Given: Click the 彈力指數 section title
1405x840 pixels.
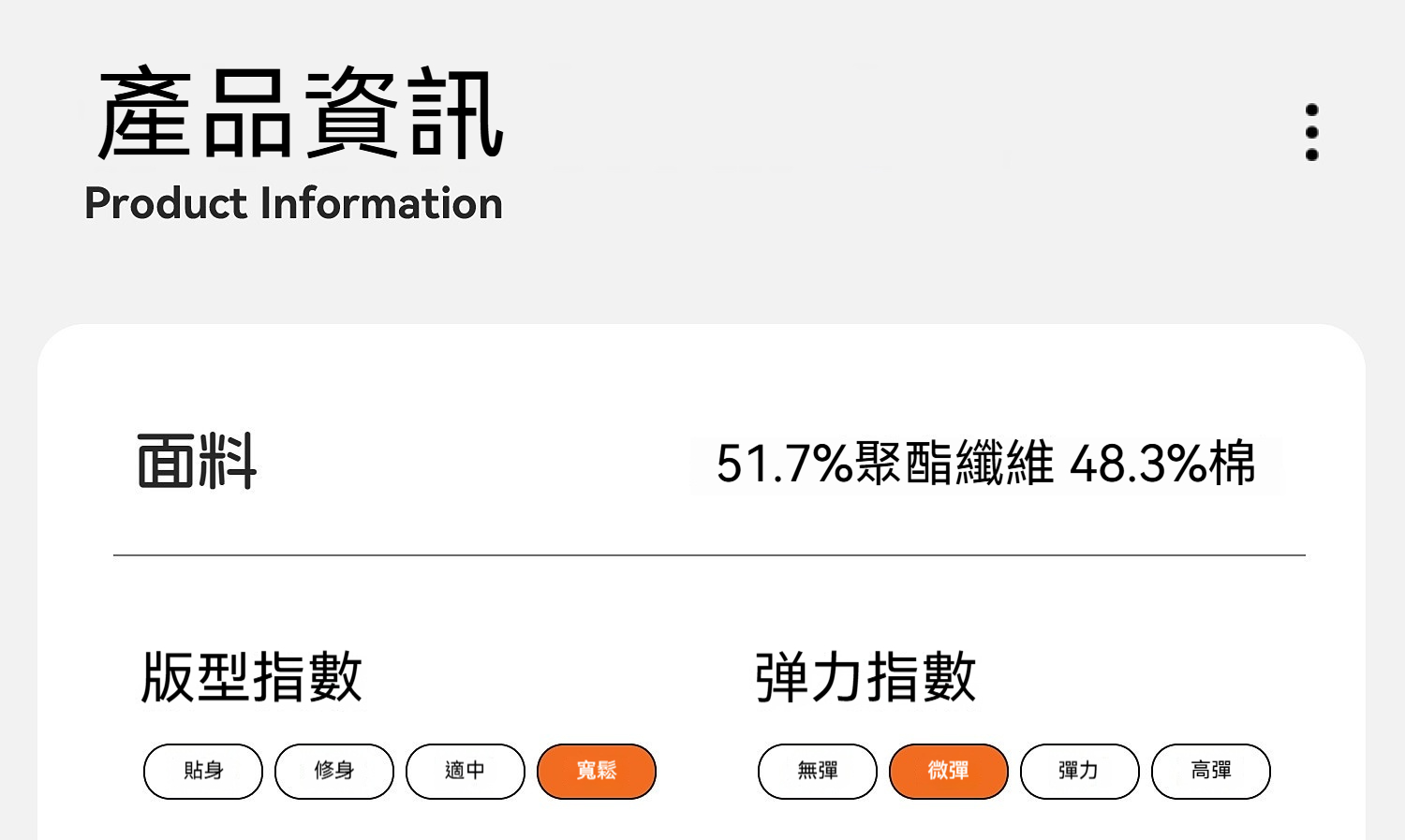Looking at the screenshot, I should coord(865,676).
